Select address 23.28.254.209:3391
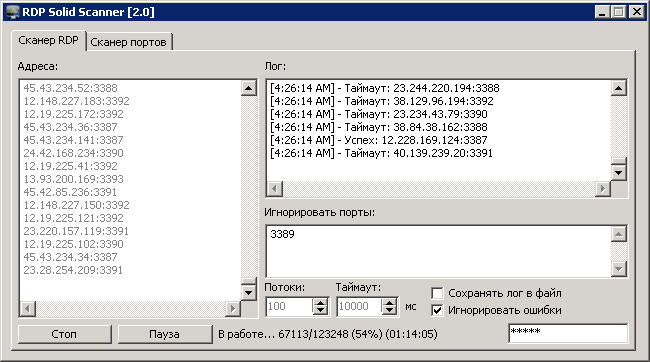The width and height of the screenshot is (650, 362). click(73, 270)
